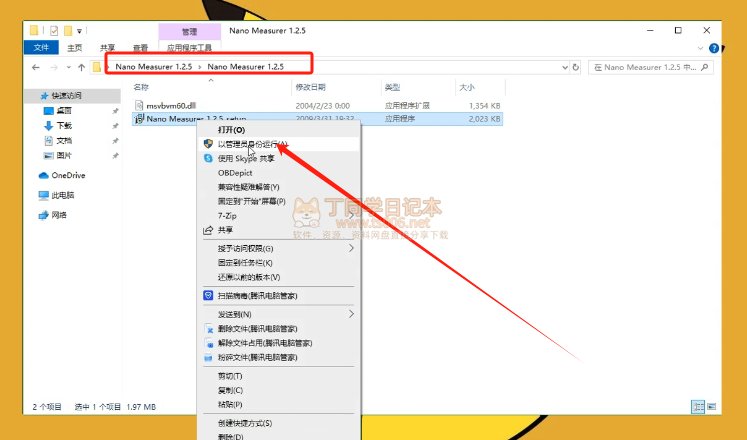747x440 pixels.
Task: Go up one folder level
Action: click(81, 68)
